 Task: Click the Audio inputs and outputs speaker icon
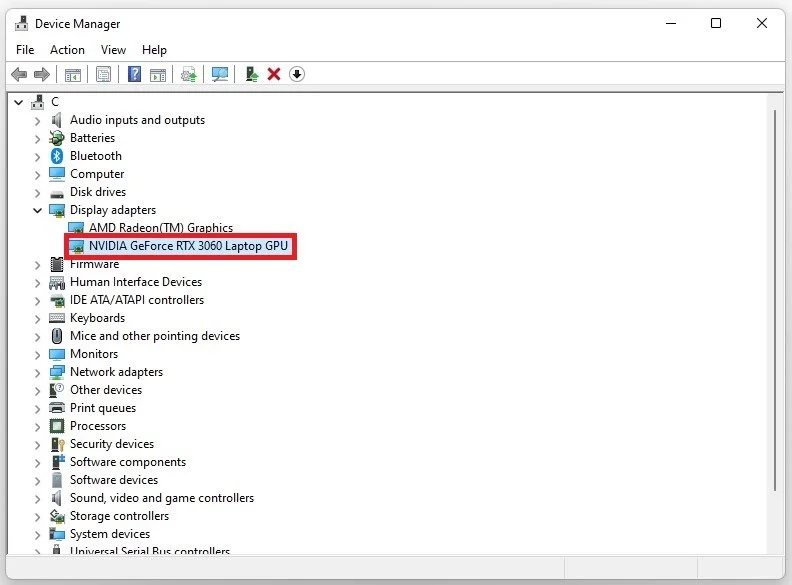pos(57,120)
